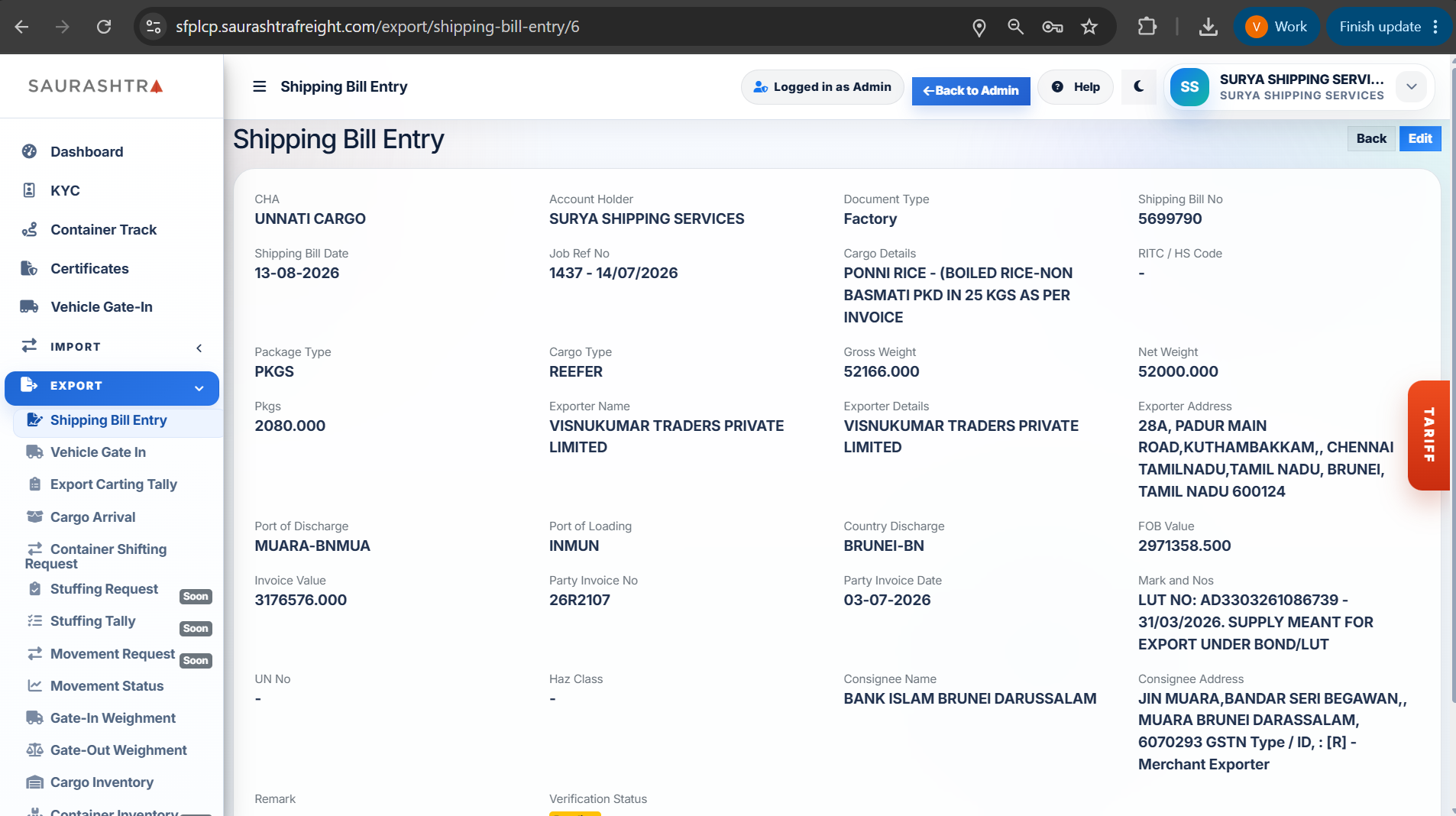The image size is (1456, 816).
Task: Click the location pin icon in the address bar
Action: point(979,27)
